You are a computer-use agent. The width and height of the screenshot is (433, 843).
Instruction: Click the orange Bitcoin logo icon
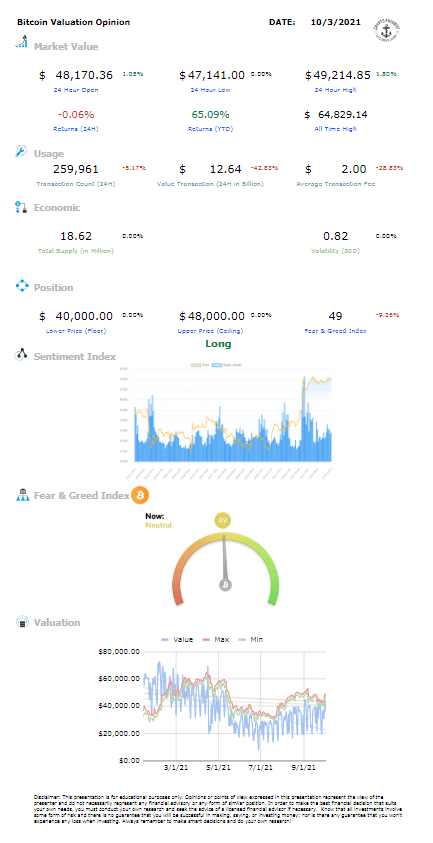pyautogui.click(x=140, y=495)
